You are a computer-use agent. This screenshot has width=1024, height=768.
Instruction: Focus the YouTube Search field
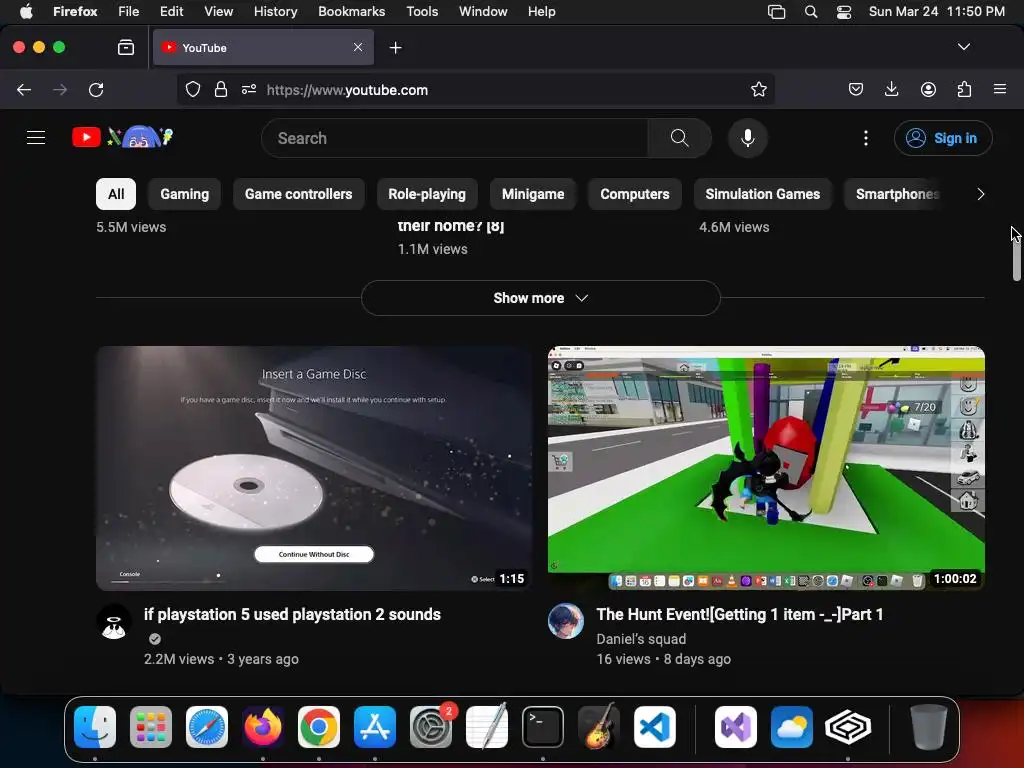pos(455,138)
